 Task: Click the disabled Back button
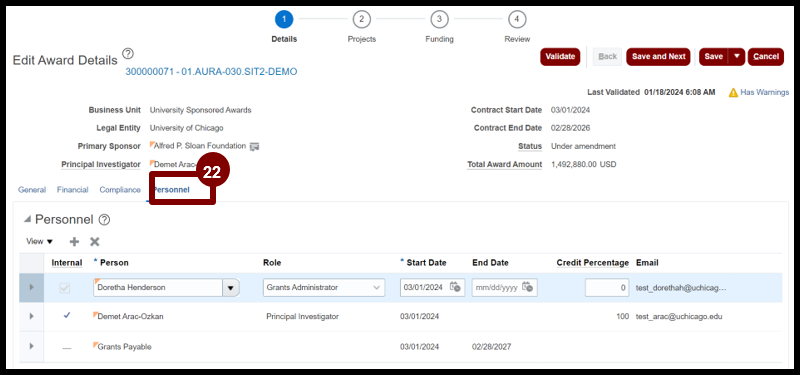607,56
